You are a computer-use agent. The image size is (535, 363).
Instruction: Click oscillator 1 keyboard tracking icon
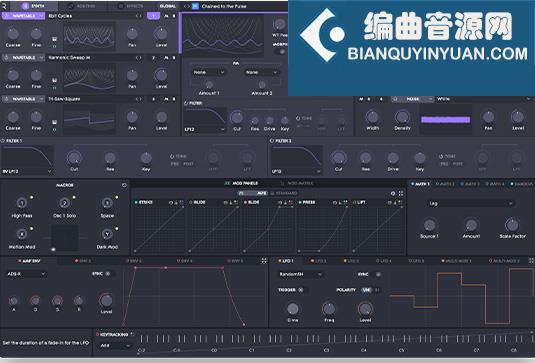pos(54,39)
